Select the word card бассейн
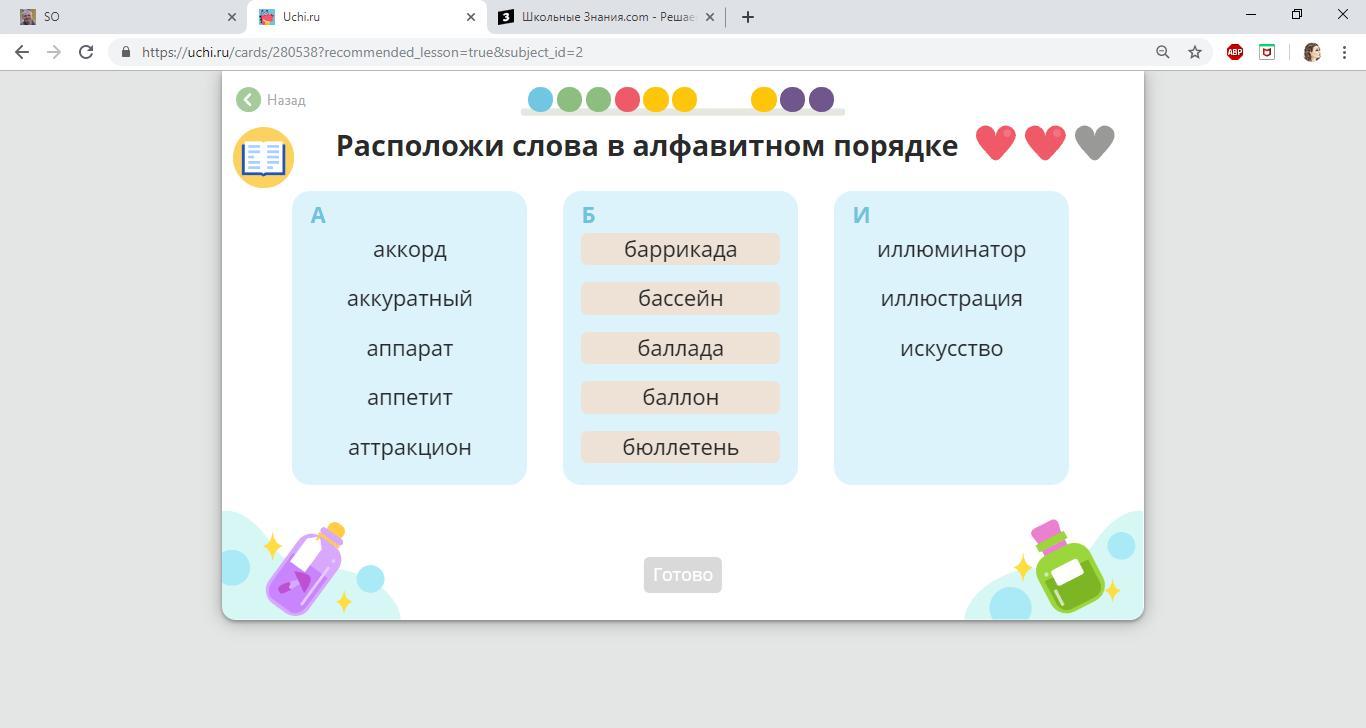This screenshot has width=1366, height=728. click(680, 298)
